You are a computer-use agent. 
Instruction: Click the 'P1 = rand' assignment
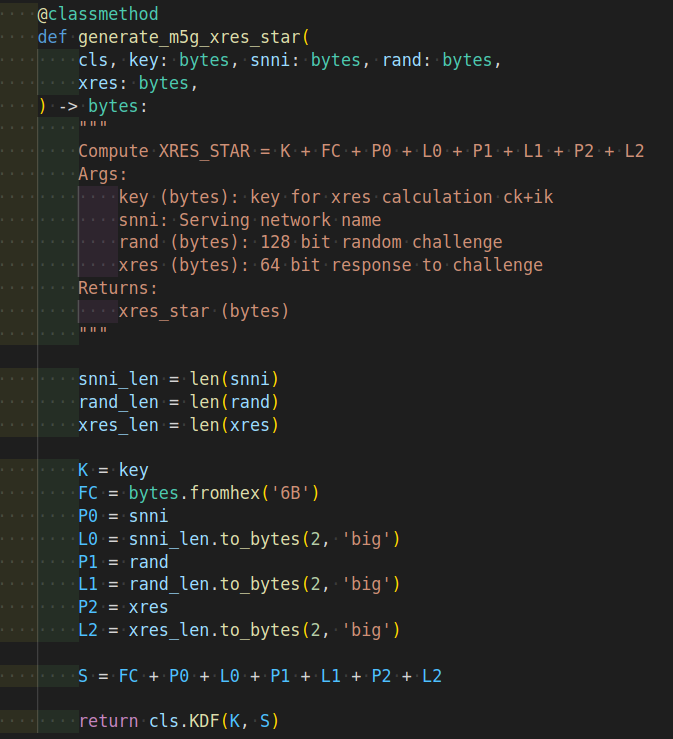tap(123, 562)
